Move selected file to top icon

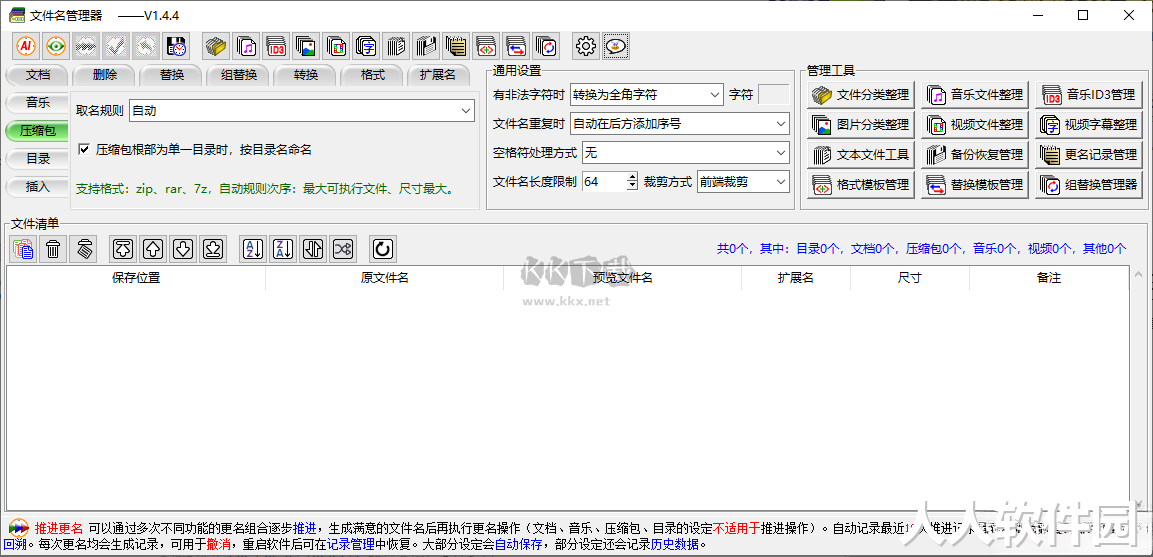point(123,249)
